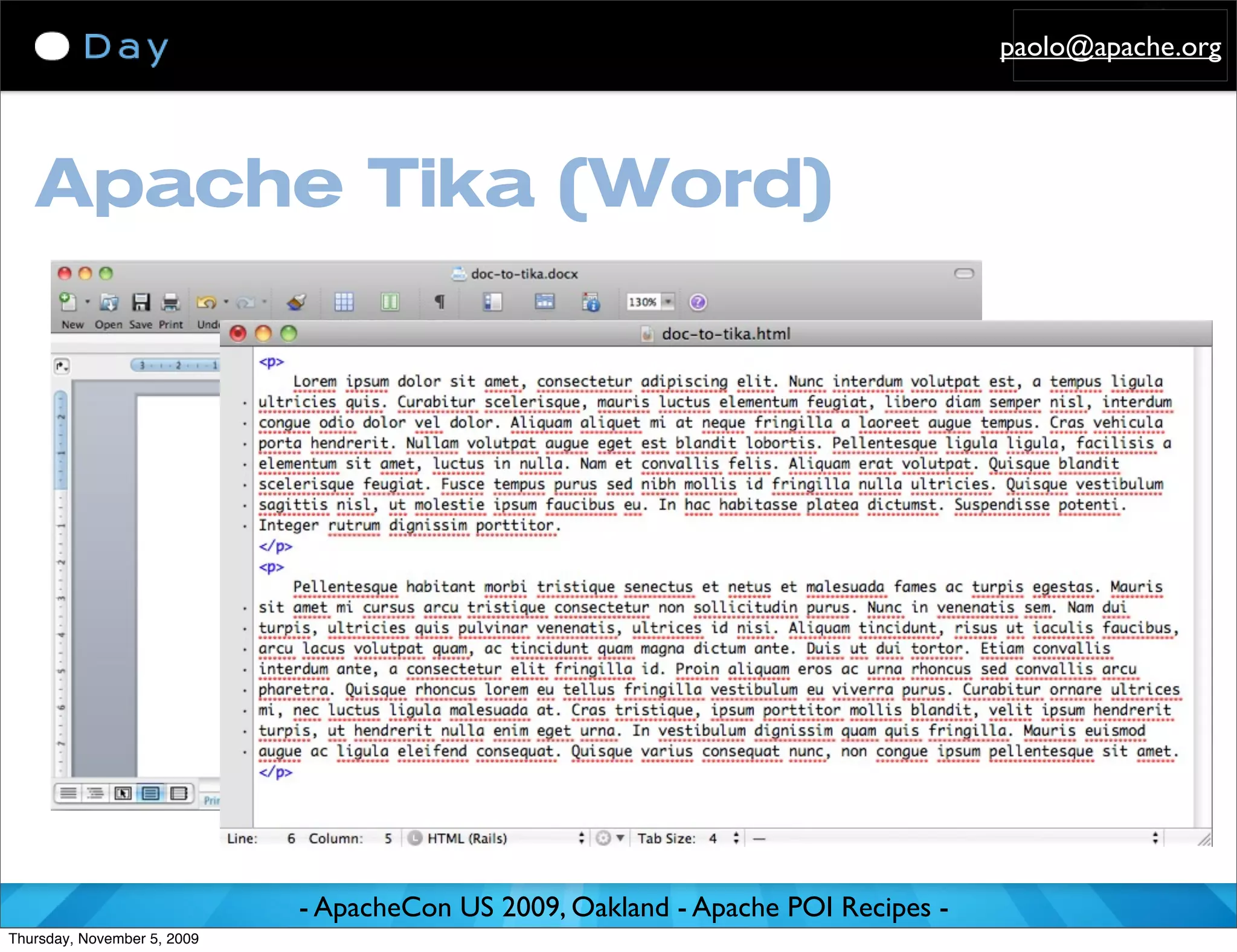Screen dimensions: 1237x952
Task: Switch Word to Draft view
Action: (68, 793)
